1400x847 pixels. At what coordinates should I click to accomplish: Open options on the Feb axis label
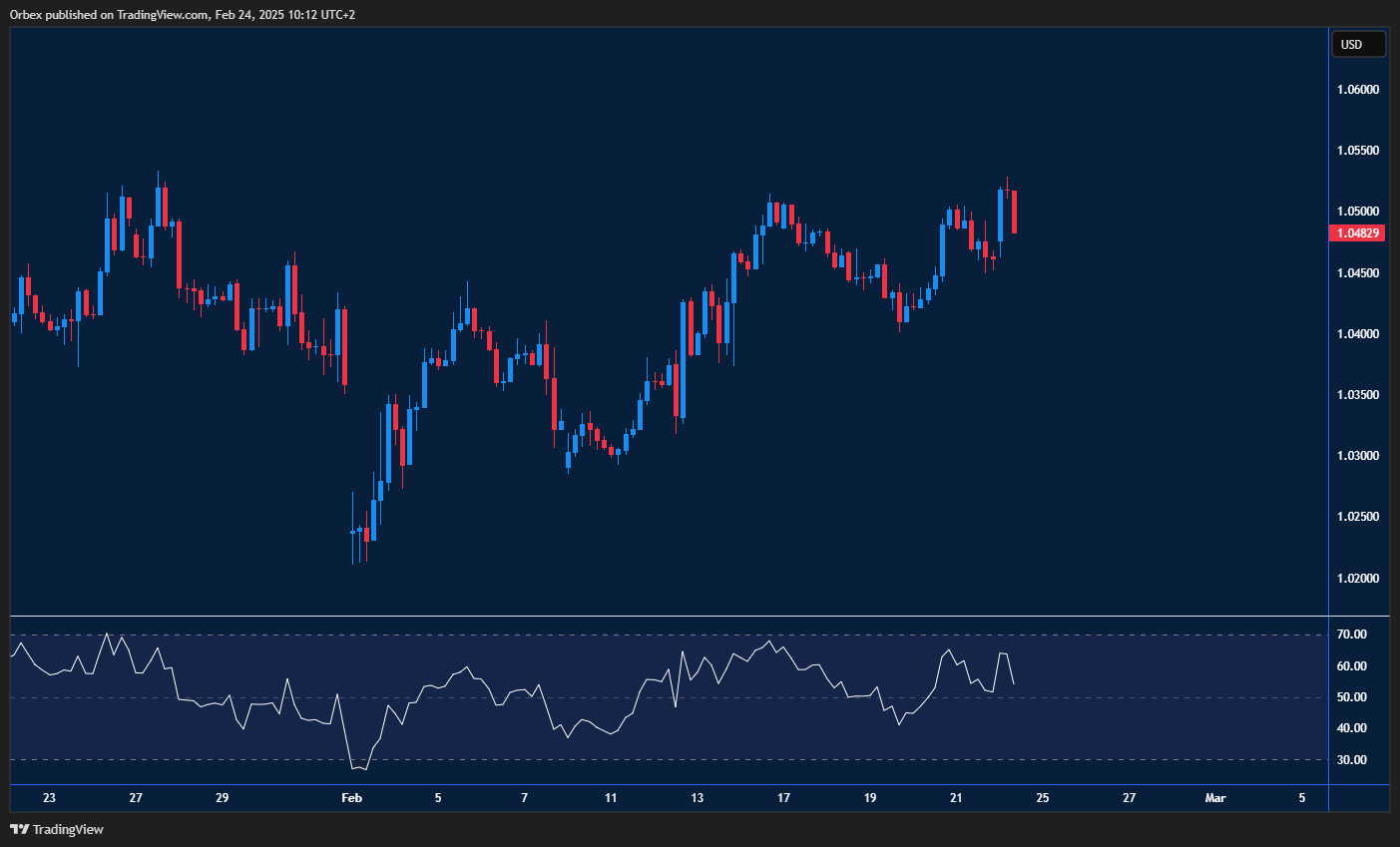(351, 798)
